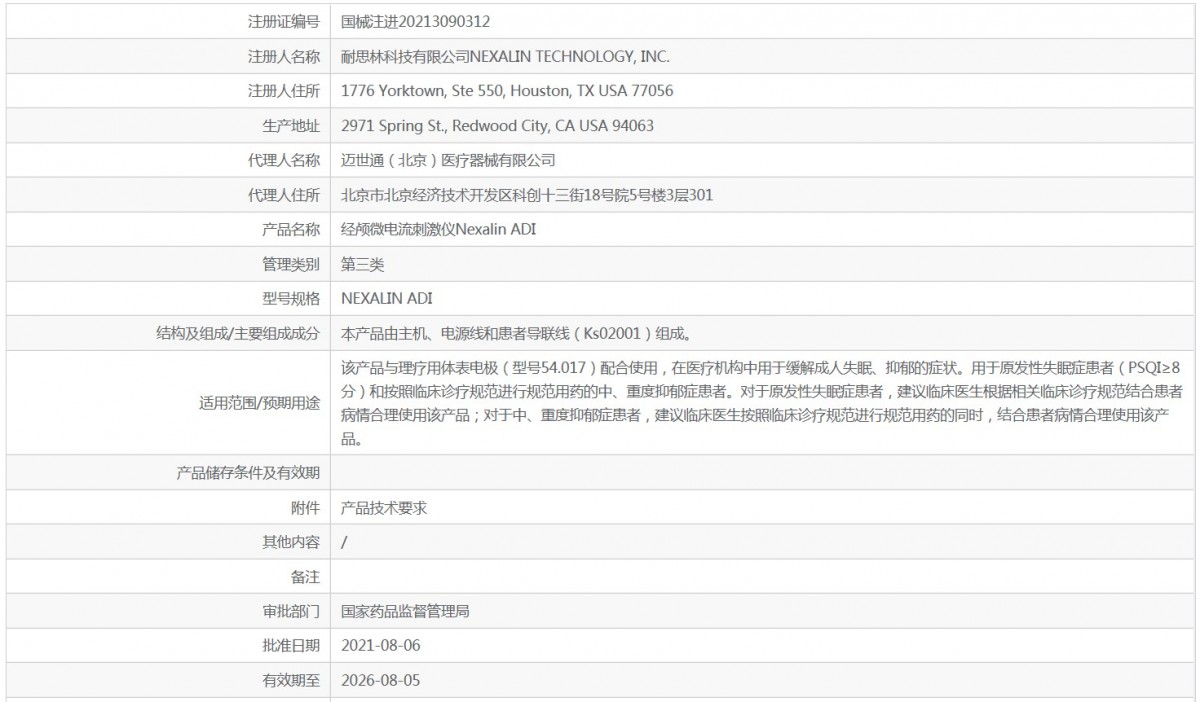
Task: Select approving department '国家药品监督管理局'
Action: tap(405, 612)
